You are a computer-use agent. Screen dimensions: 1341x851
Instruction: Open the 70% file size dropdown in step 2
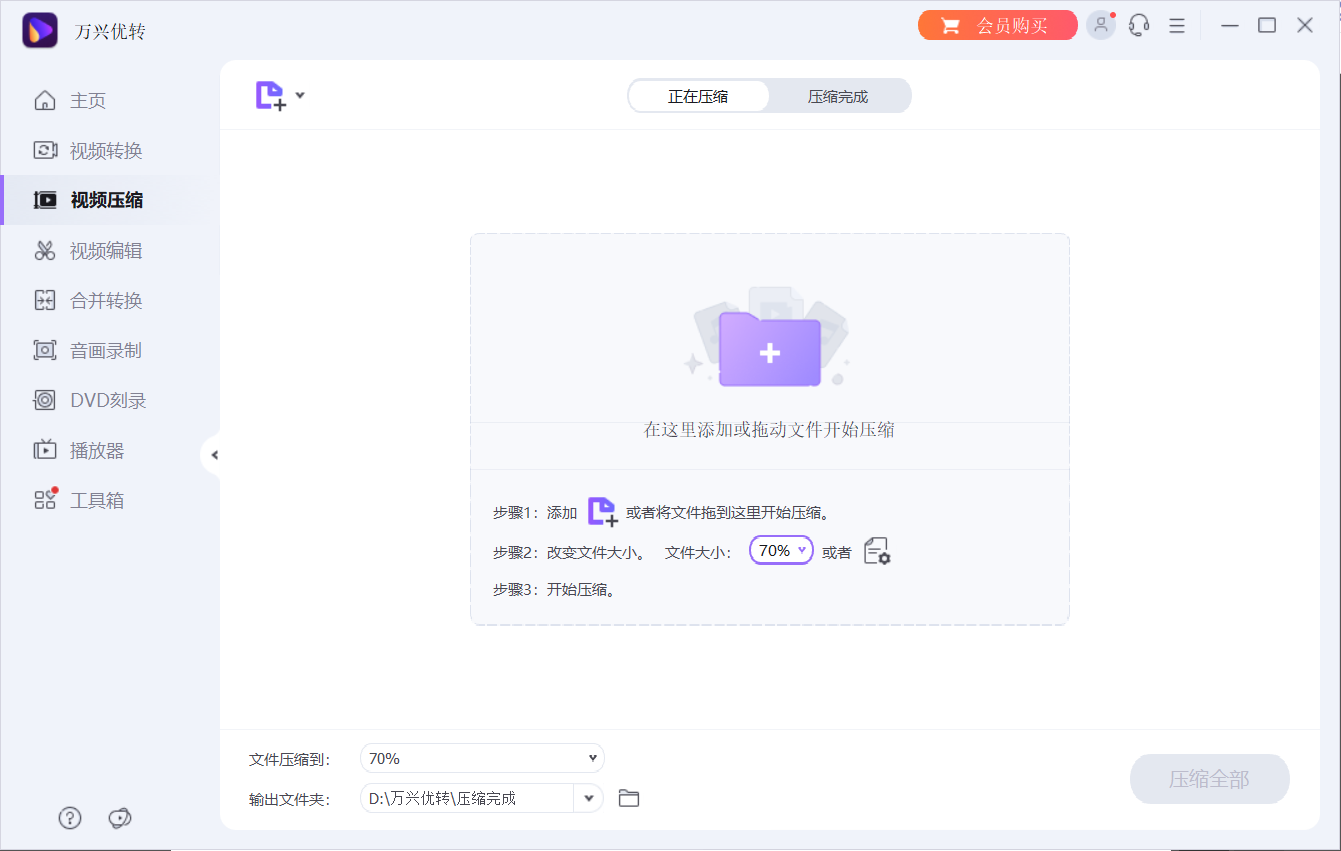[x=781, y=551]
